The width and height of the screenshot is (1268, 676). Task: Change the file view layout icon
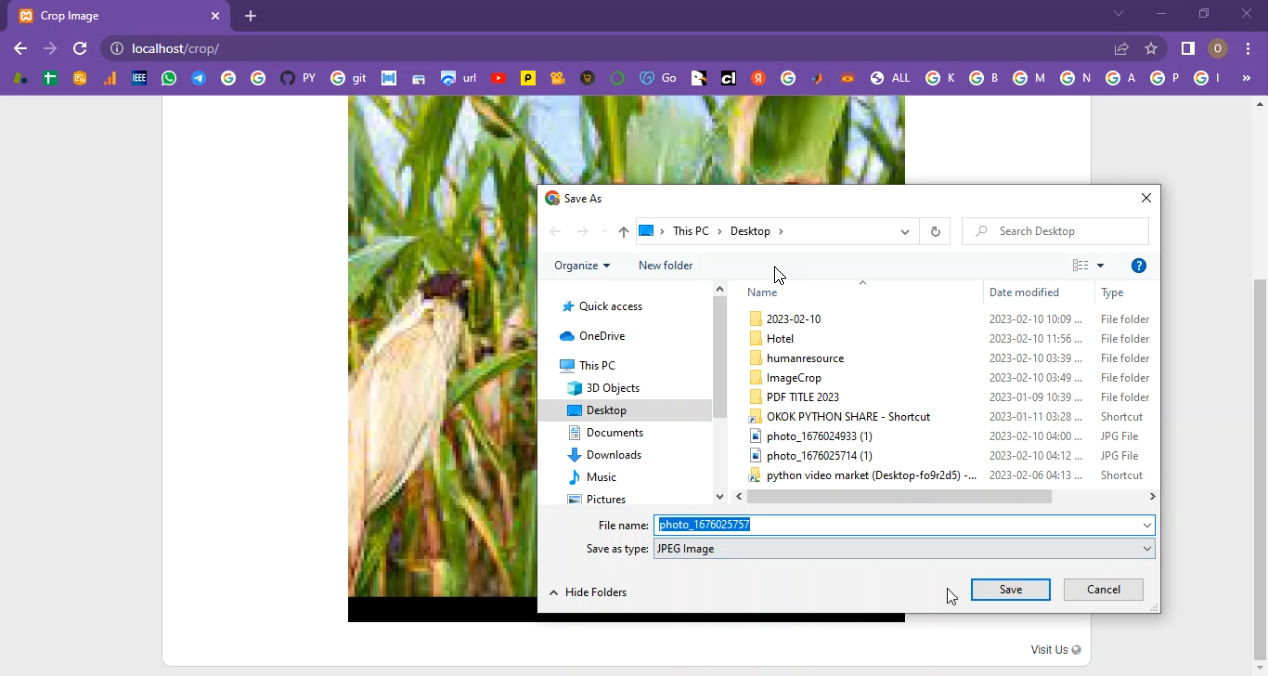1080,265
